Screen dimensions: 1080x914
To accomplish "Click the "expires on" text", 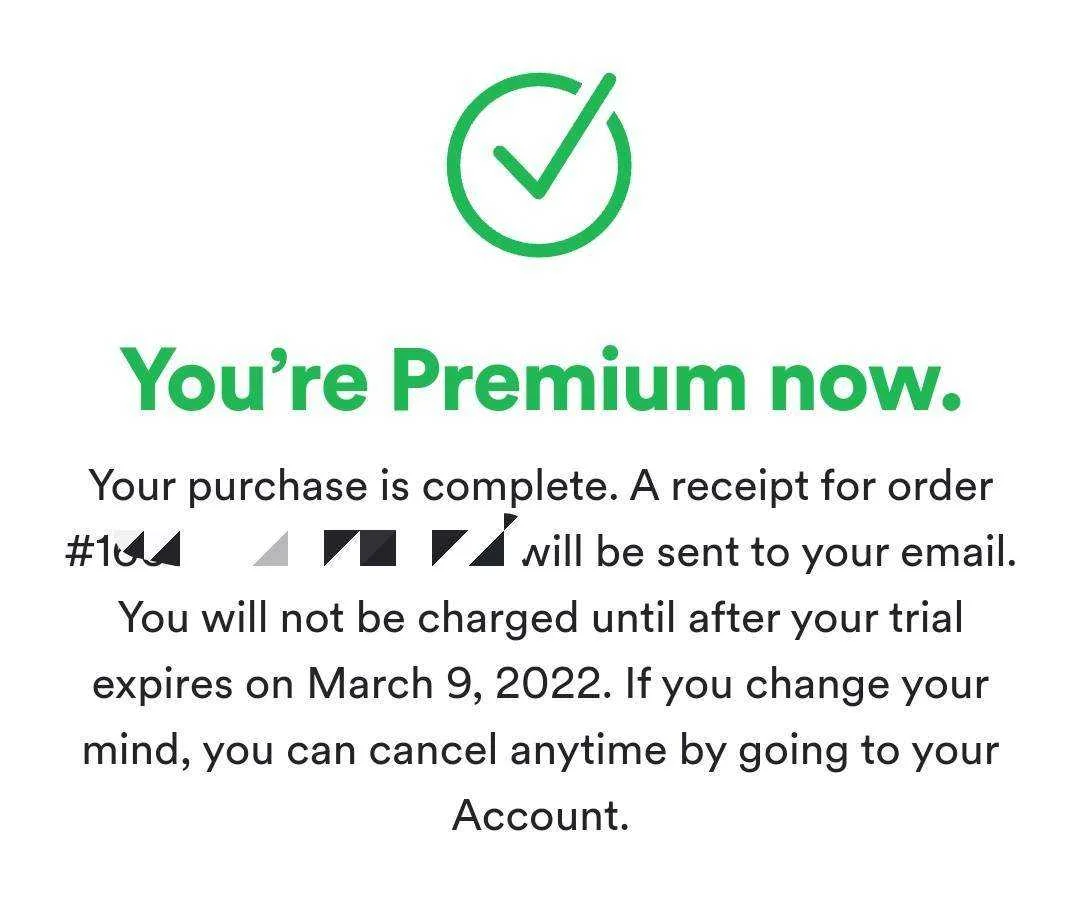I will point(193,686).
